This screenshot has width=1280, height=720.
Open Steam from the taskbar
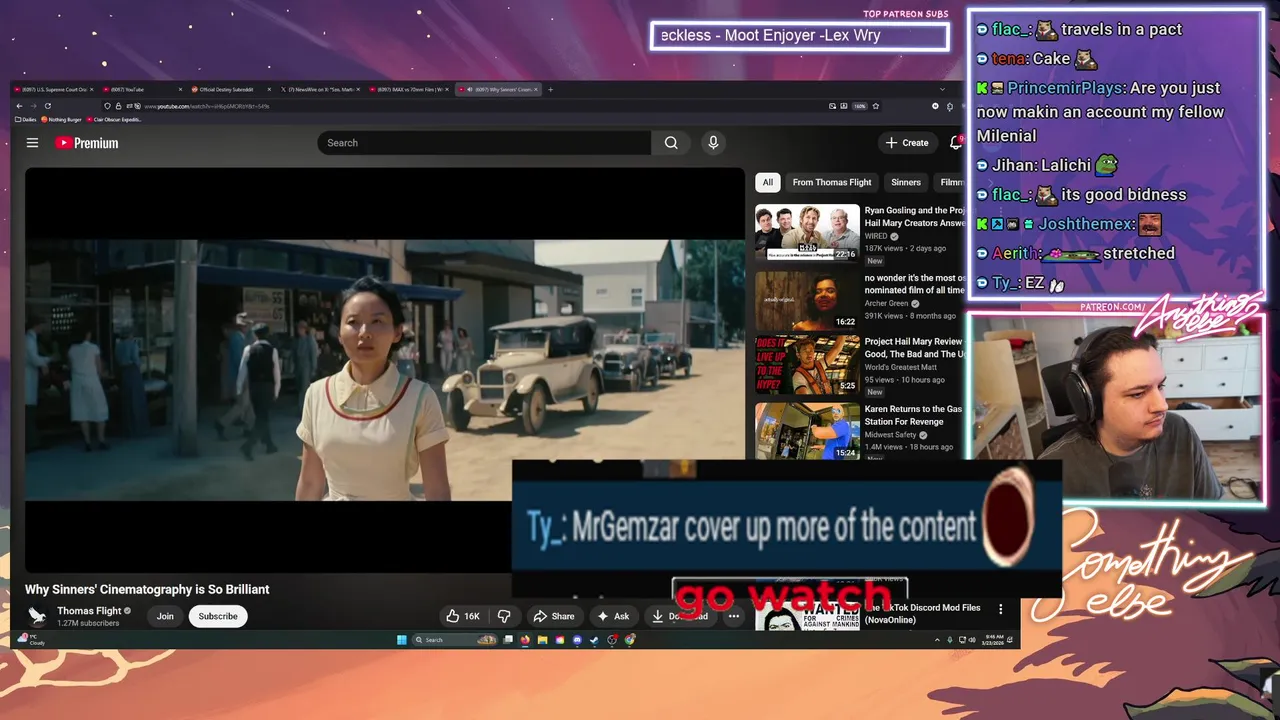pyautogui.click(x=594, y=640)
